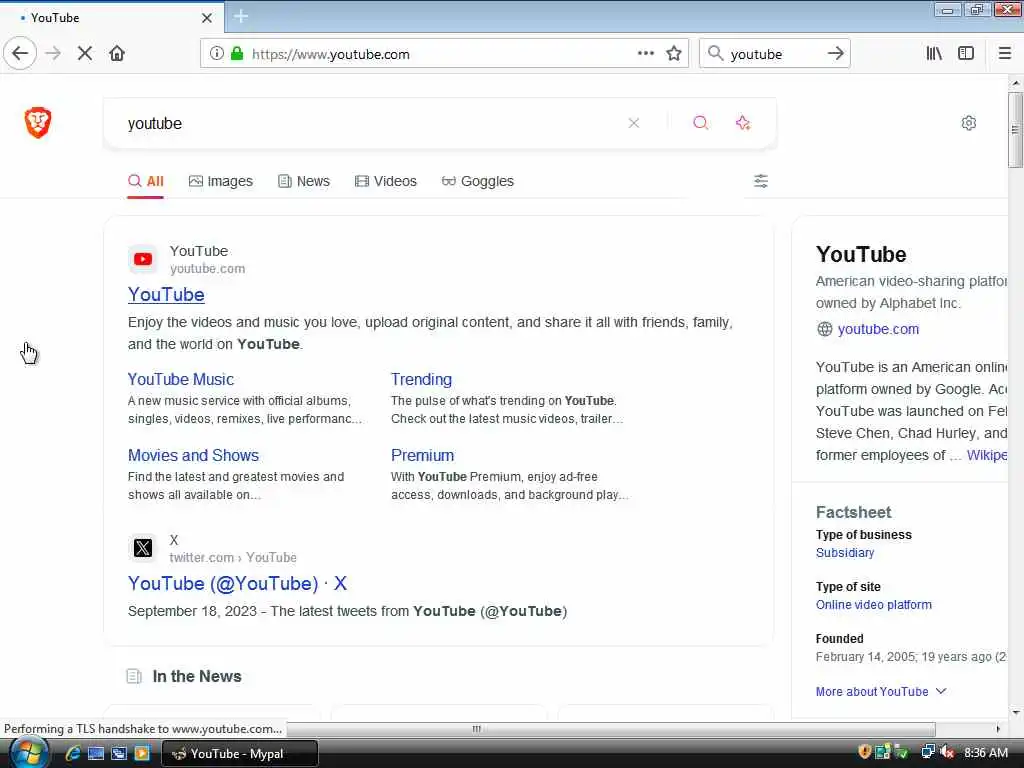Screen dimensions: 1024x768
Task: Click the Brave lion logo
Action: click(38, 122)
